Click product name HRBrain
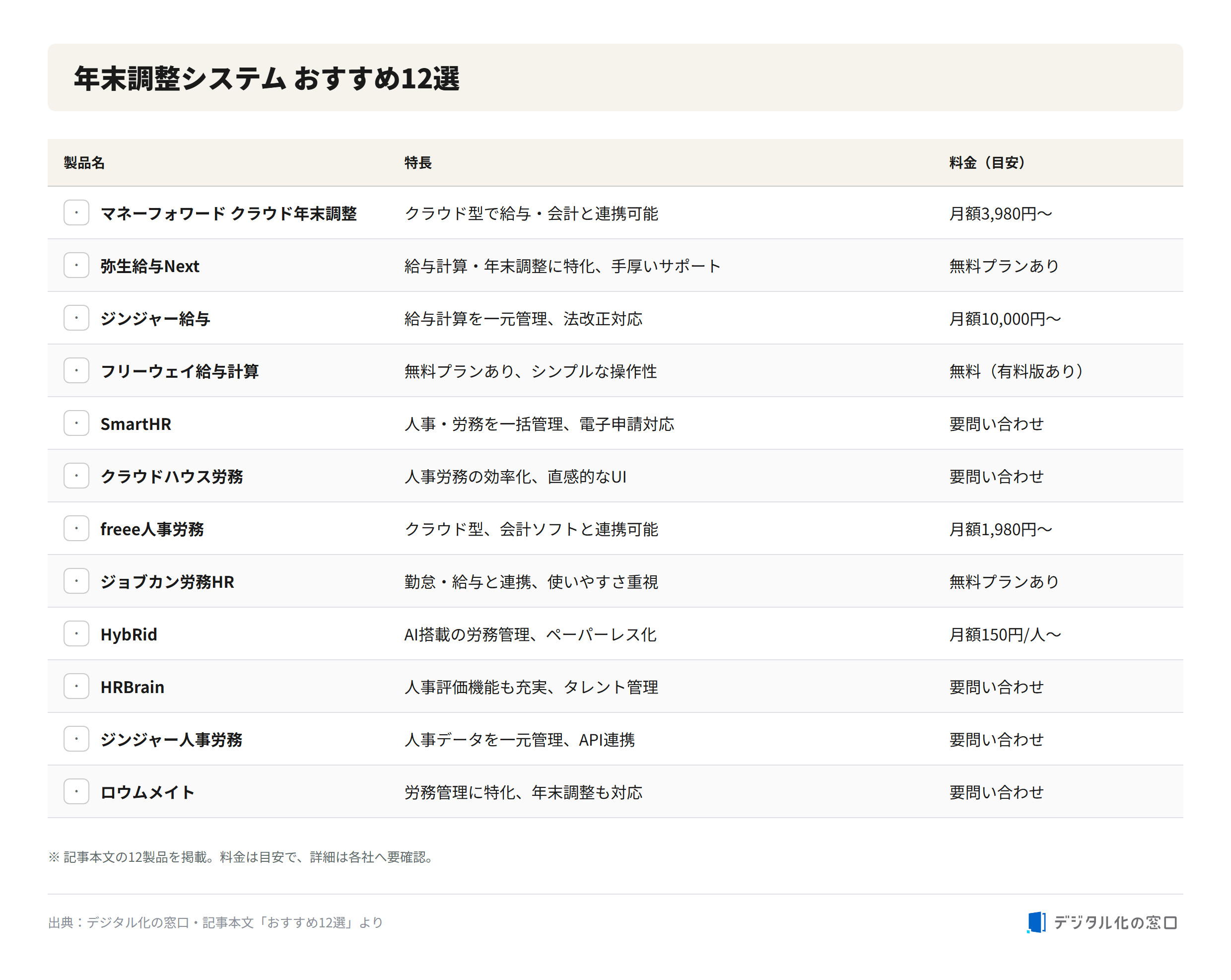The width and height of the screenshot is (1231, 980). coord(133,687)
